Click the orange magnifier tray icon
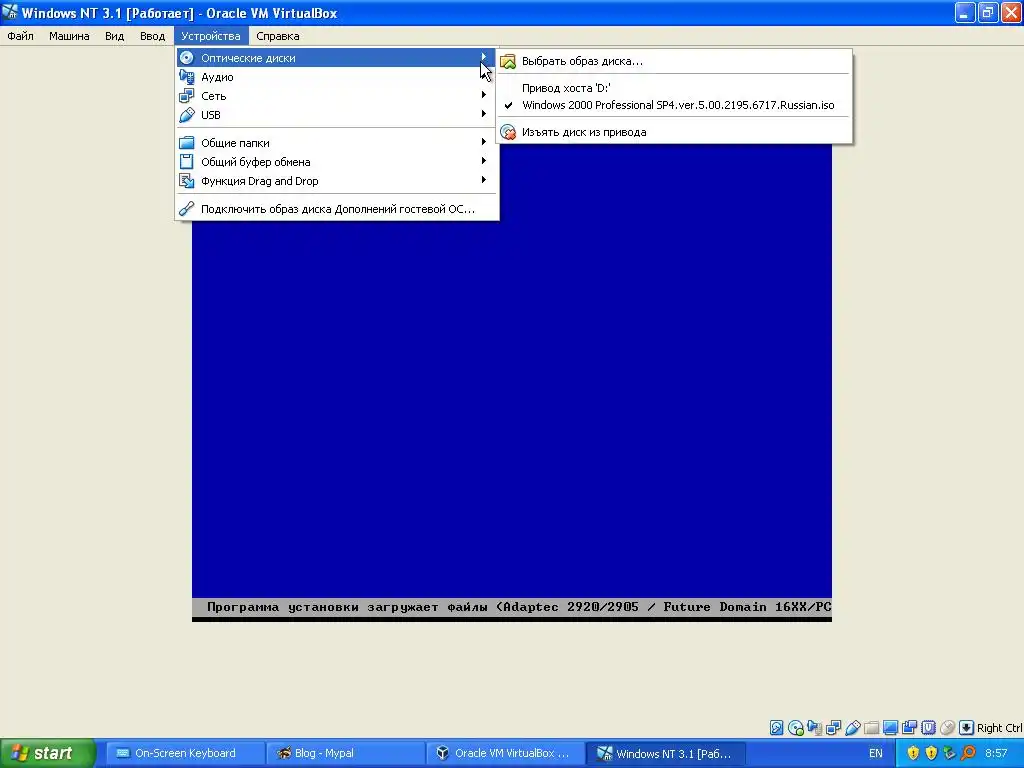The image size is (1024, 768). coord(968,753)
